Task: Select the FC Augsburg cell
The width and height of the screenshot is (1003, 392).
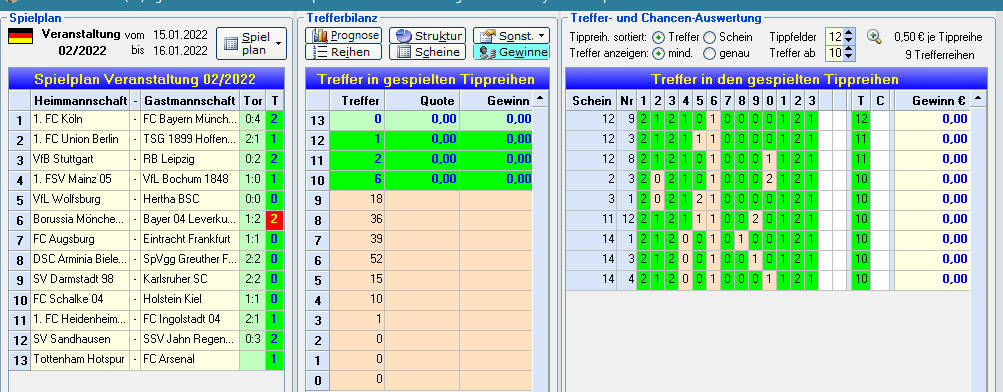Action: tap(79, 239)
